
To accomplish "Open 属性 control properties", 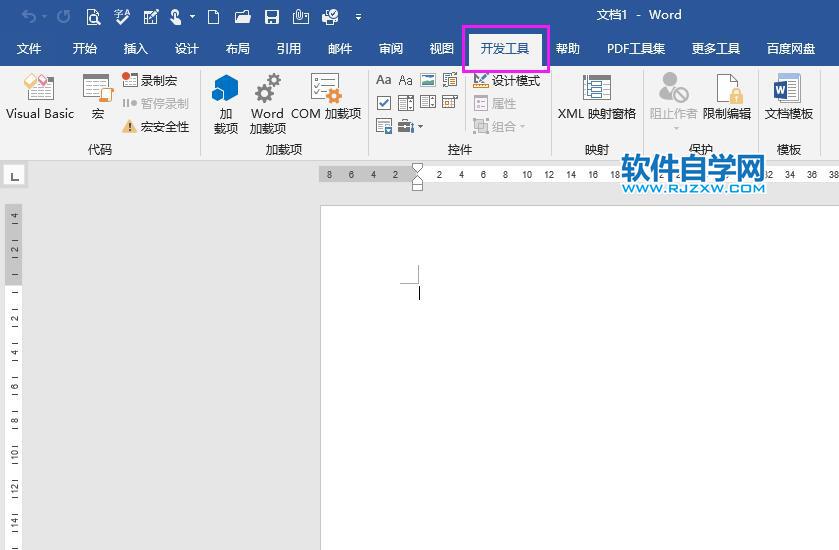I will 495,103.
